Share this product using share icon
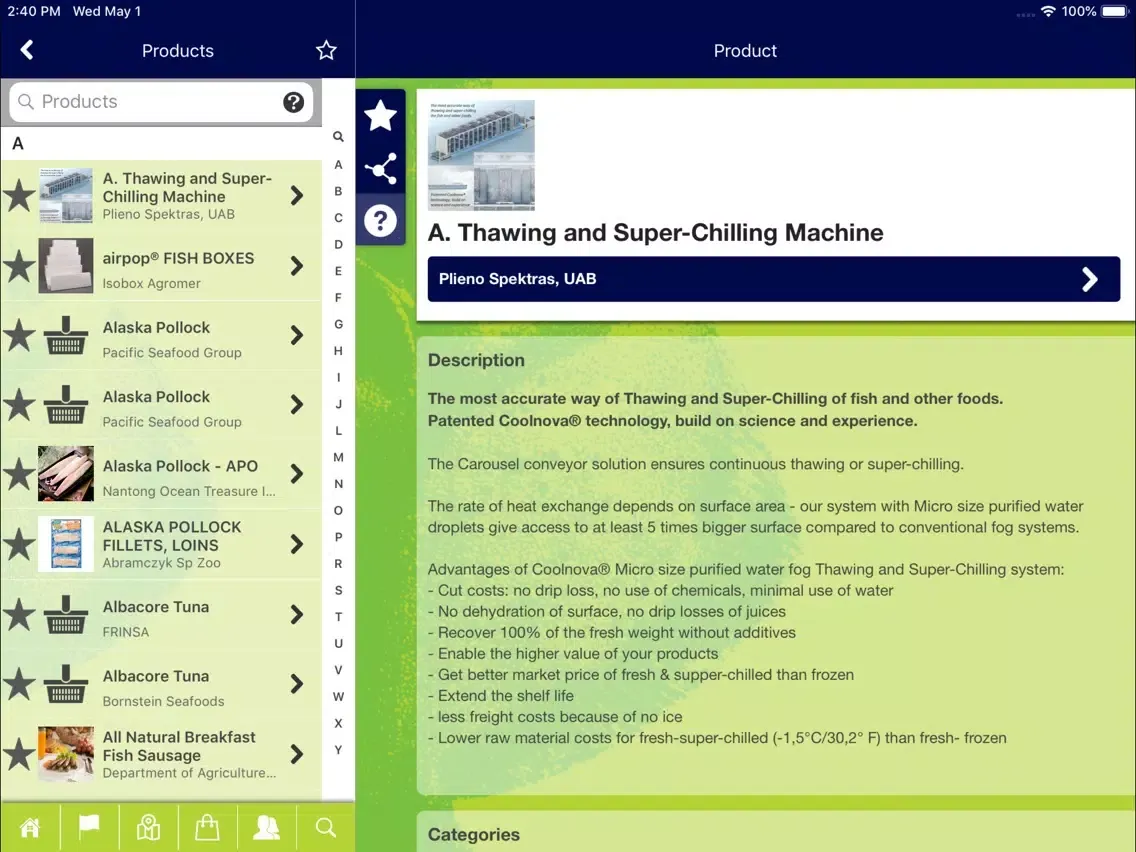This screenshot has height=852, width=1136. (380, 168)
